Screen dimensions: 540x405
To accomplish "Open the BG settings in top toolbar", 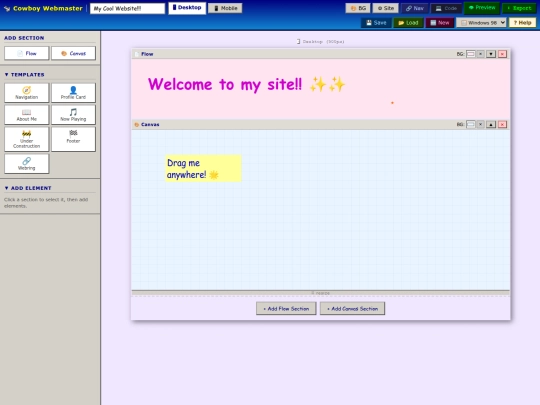I will (358, 8).
